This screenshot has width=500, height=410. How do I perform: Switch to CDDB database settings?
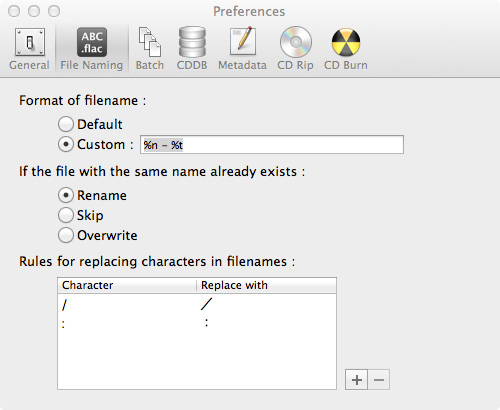192,48
